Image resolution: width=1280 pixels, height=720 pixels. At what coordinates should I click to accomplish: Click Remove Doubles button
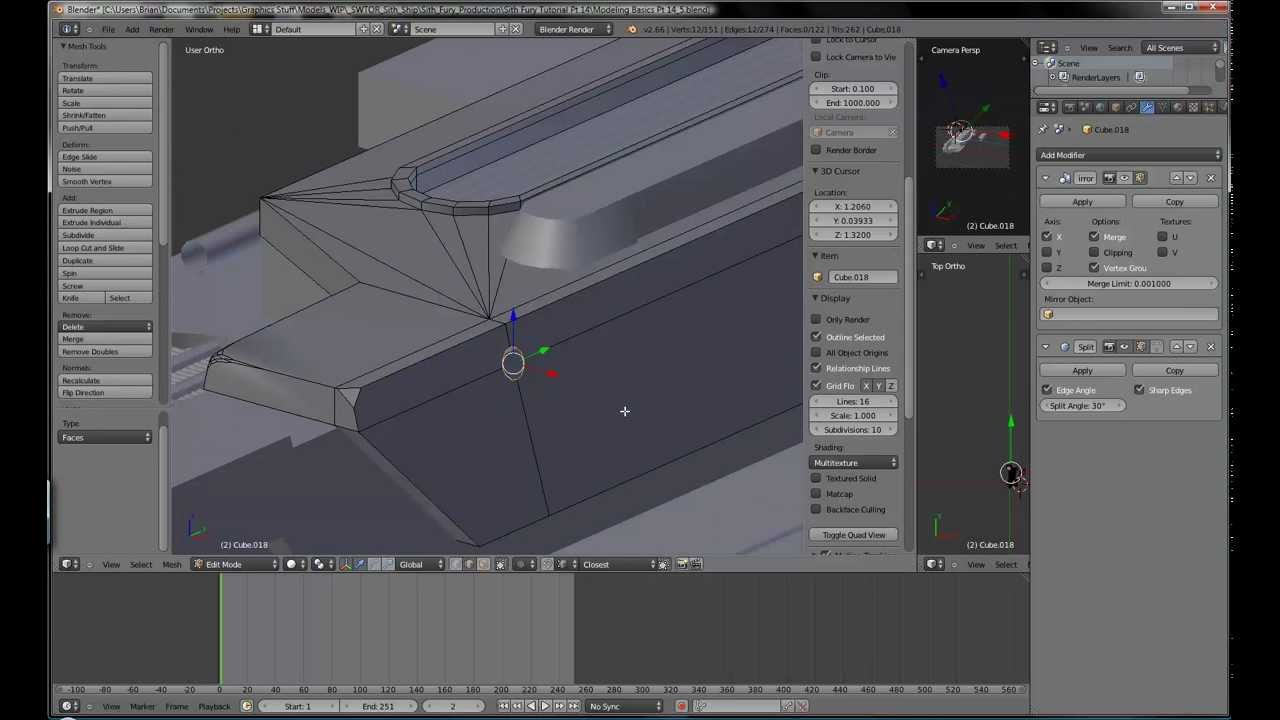click(106, 352)
